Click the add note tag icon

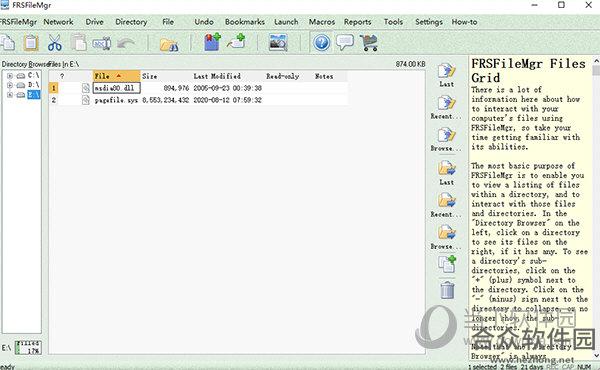click(236, 42)
